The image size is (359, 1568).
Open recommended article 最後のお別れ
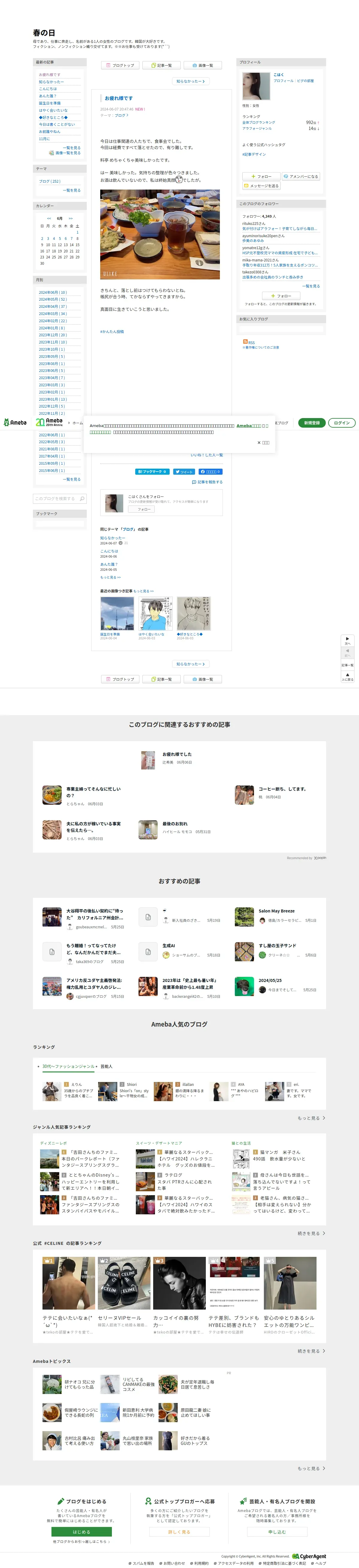pos(175,824)
